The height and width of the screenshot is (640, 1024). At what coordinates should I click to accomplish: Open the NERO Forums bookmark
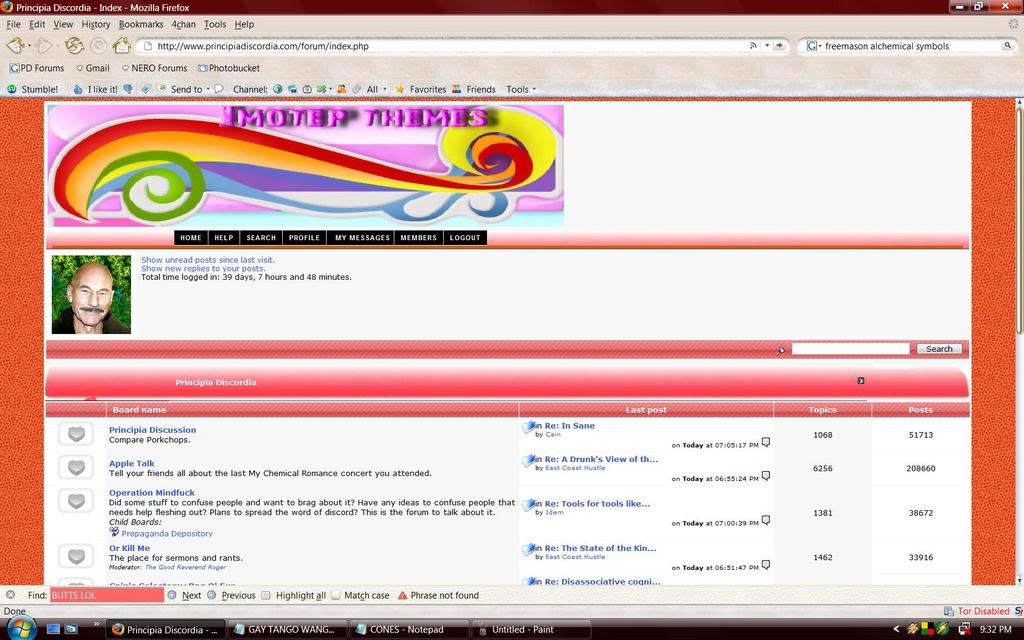tap(154, 68)
